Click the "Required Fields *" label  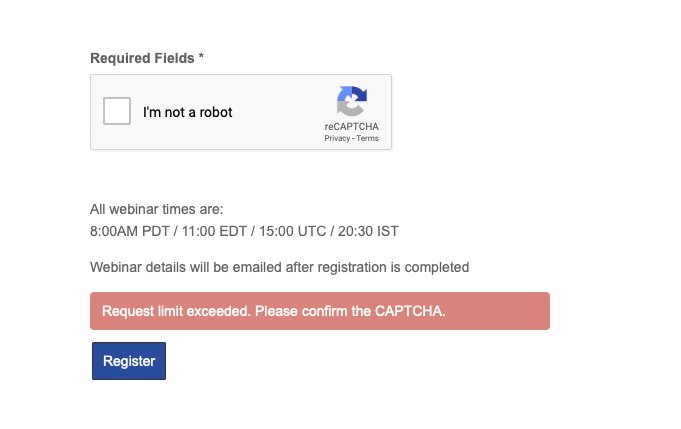(x=147, y=58)
